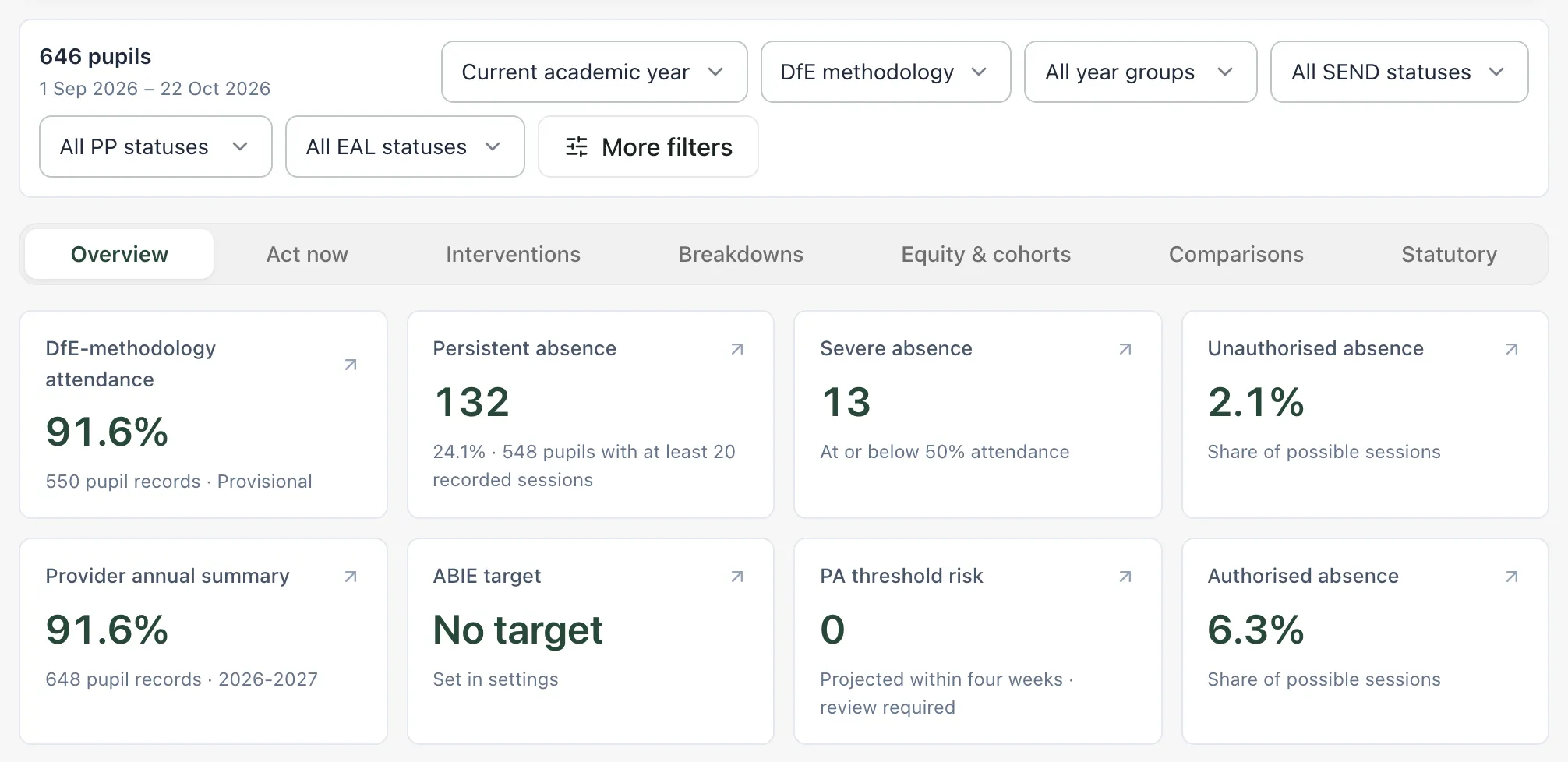1568x762 pixels.
Task: Click the date range 1 Sep 2026 – 22 Oct 2026
Action: tap(155, 89)
